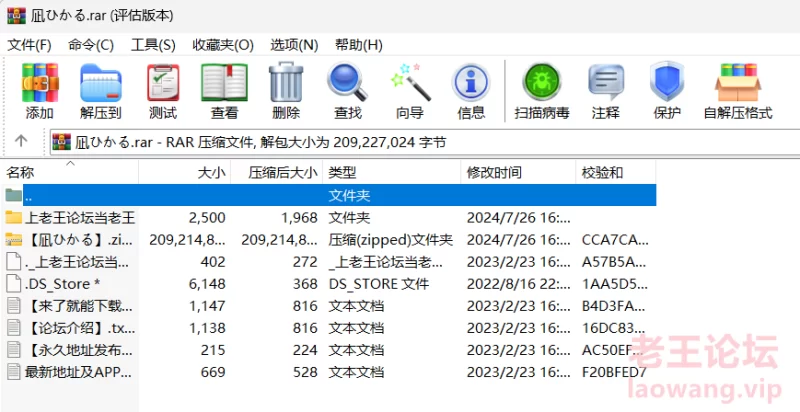This screenshot has height=412, width=800.
Task: Select the 【论坛介绍】.tx... file name
Action: 80,328
